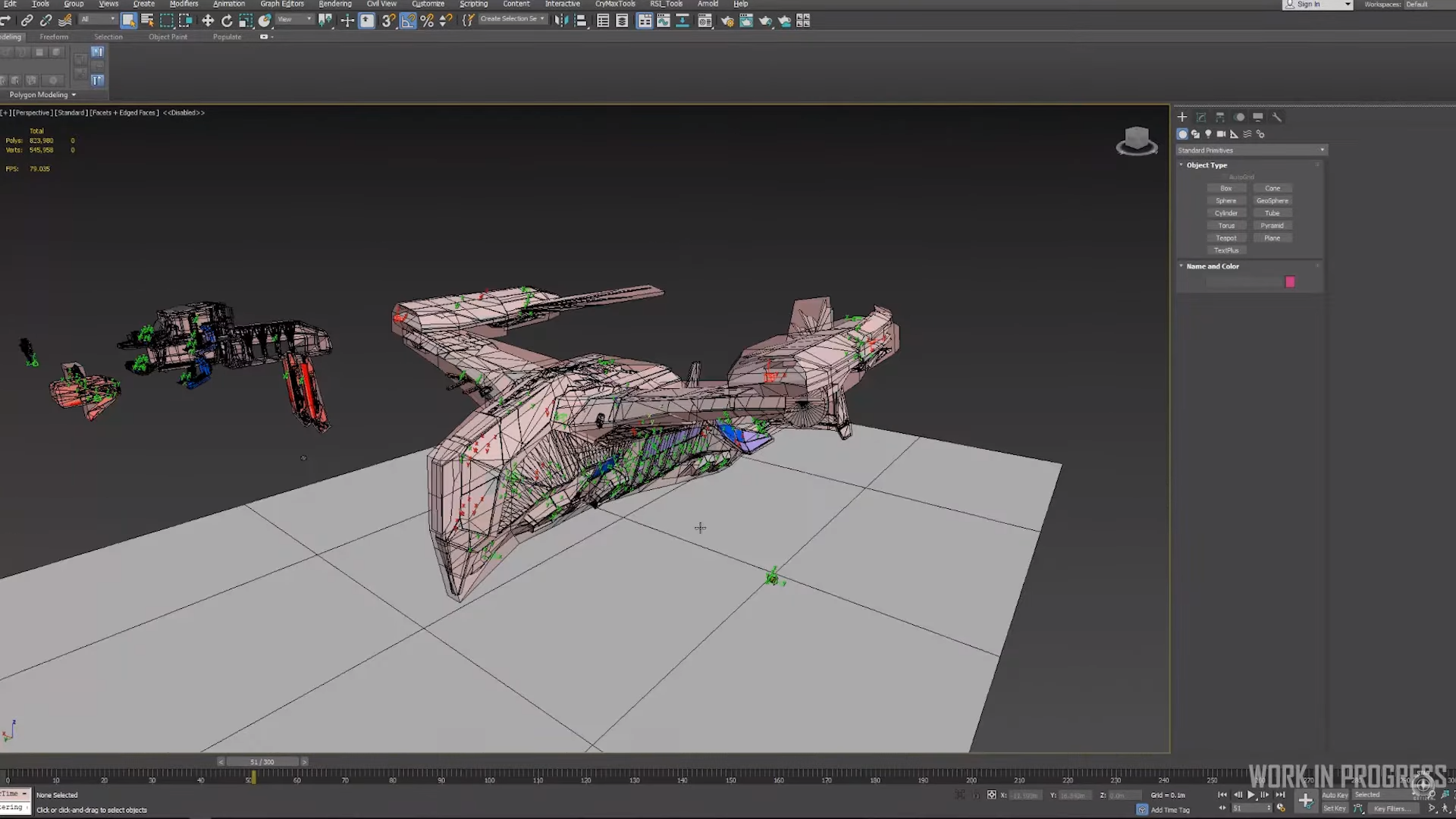Collapse the Object Type rollout
The image size is (1456, 819).
pos(1206,165)
